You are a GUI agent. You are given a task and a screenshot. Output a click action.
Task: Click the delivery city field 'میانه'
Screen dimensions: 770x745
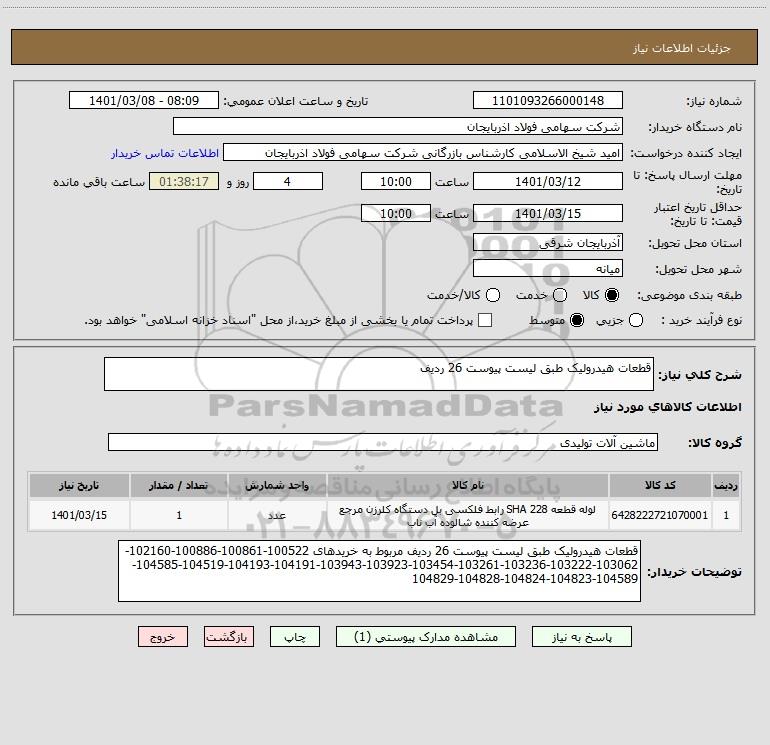coord(548,268)
